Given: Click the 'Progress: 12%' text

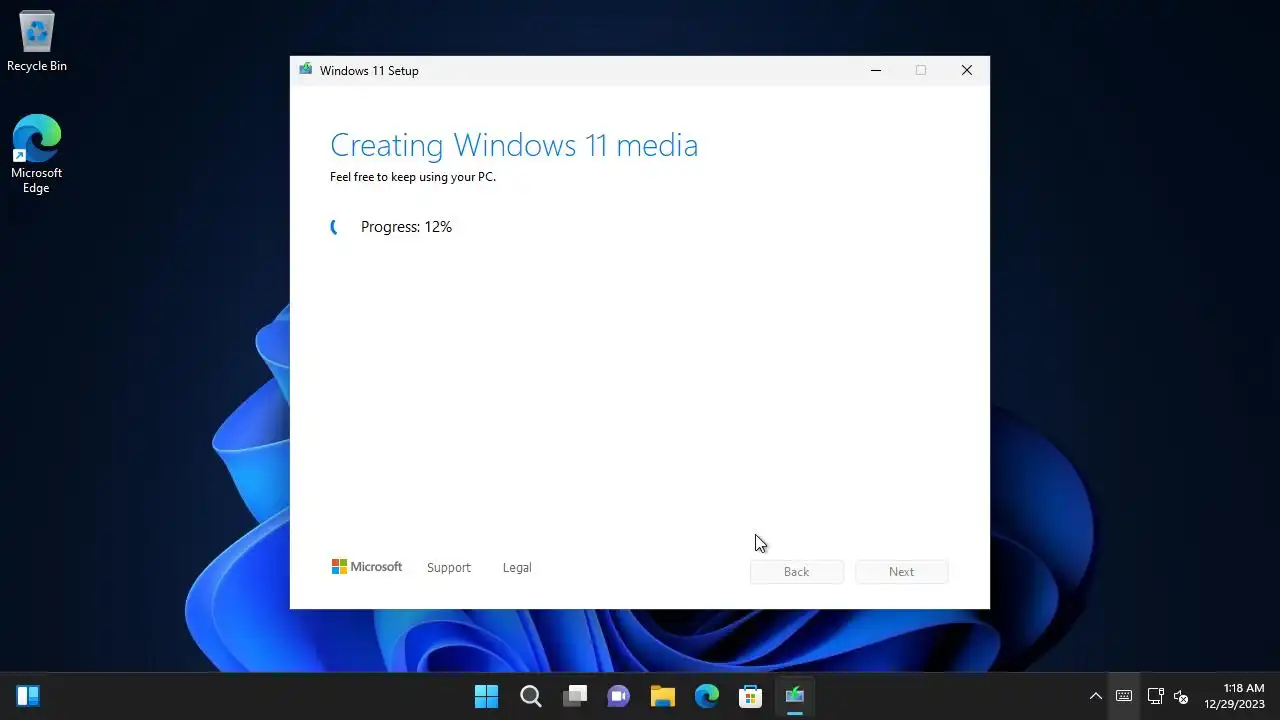Looking at the screenshot, I should click(x=406, y=227).
